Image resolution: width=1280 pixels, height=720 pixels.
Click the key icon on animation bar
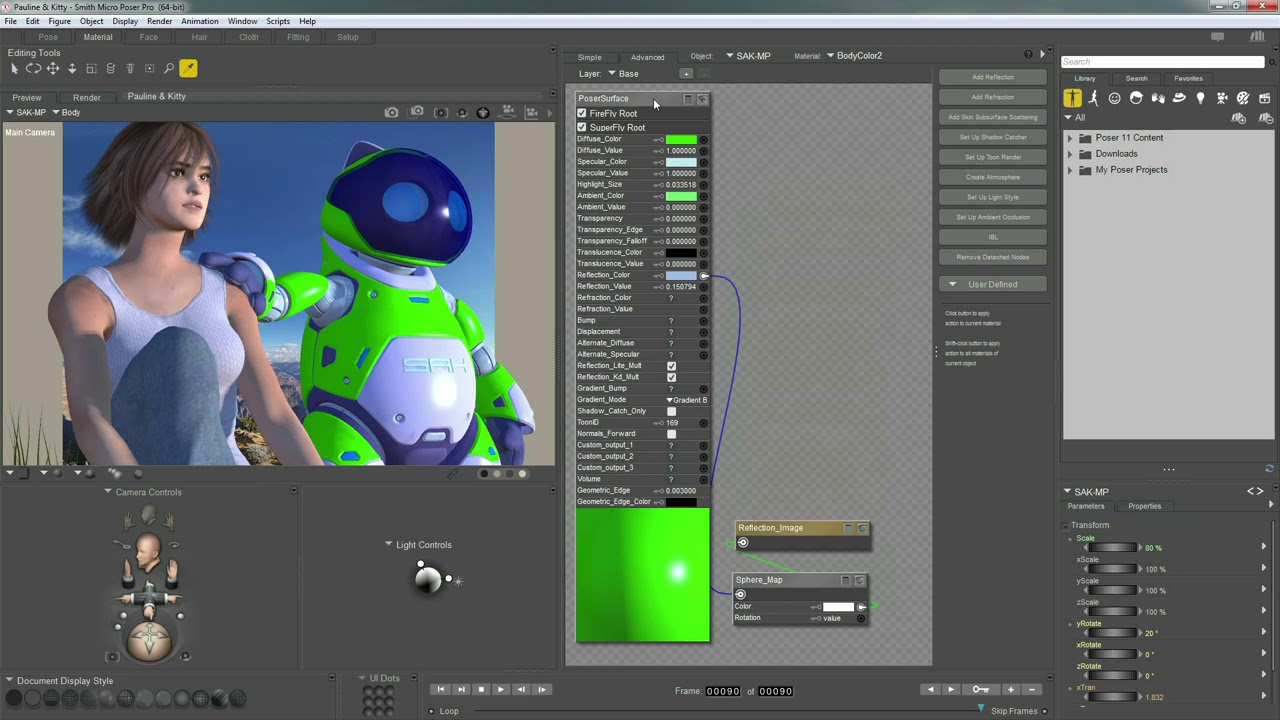pos(981,689)
